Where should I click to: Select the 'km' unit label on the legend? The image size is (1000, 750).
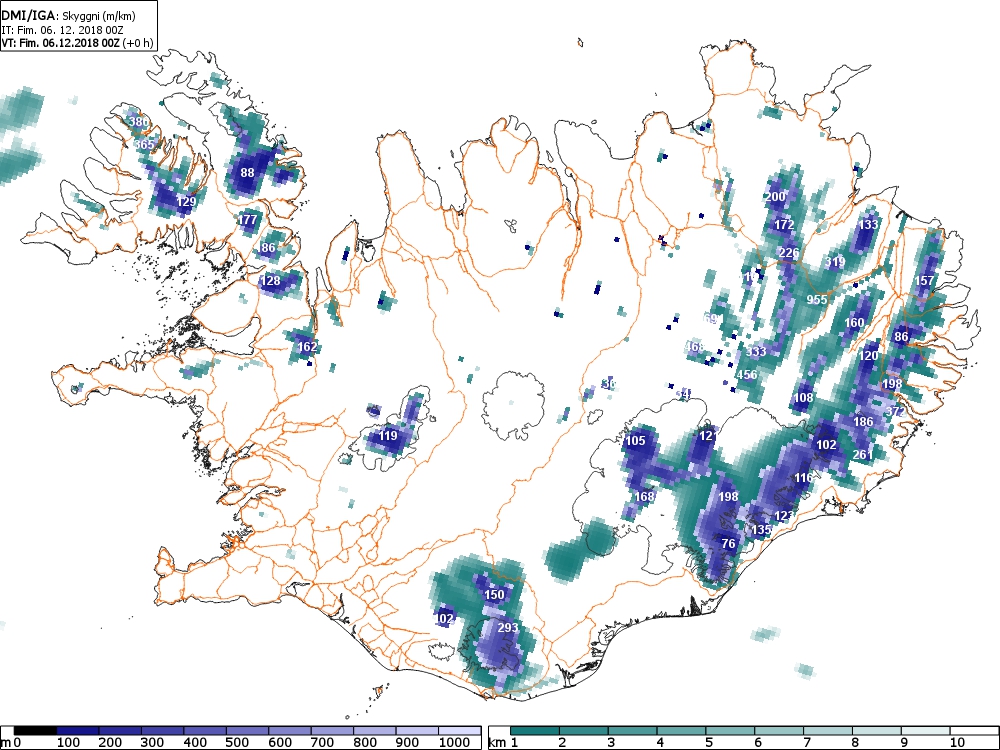pos(496,742)
